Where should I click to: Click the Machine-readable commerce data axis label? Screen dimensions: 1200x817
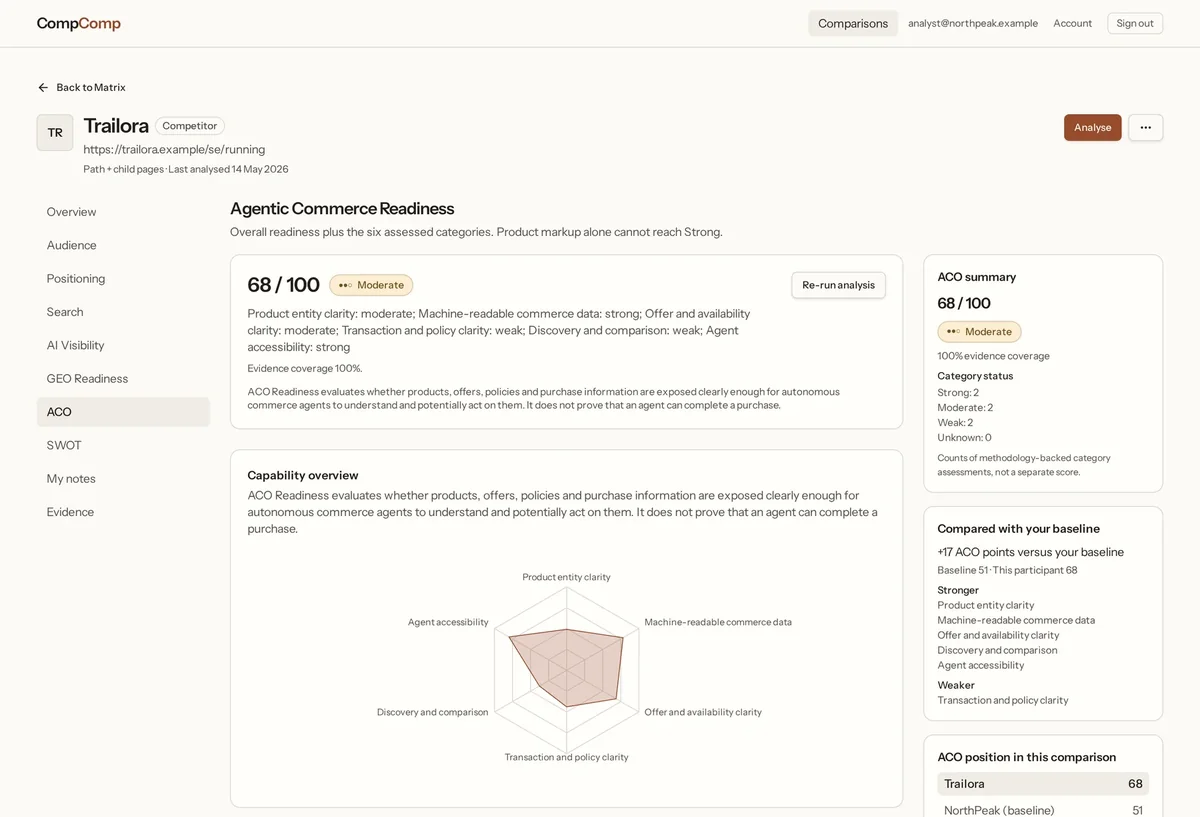click(718, 622)
